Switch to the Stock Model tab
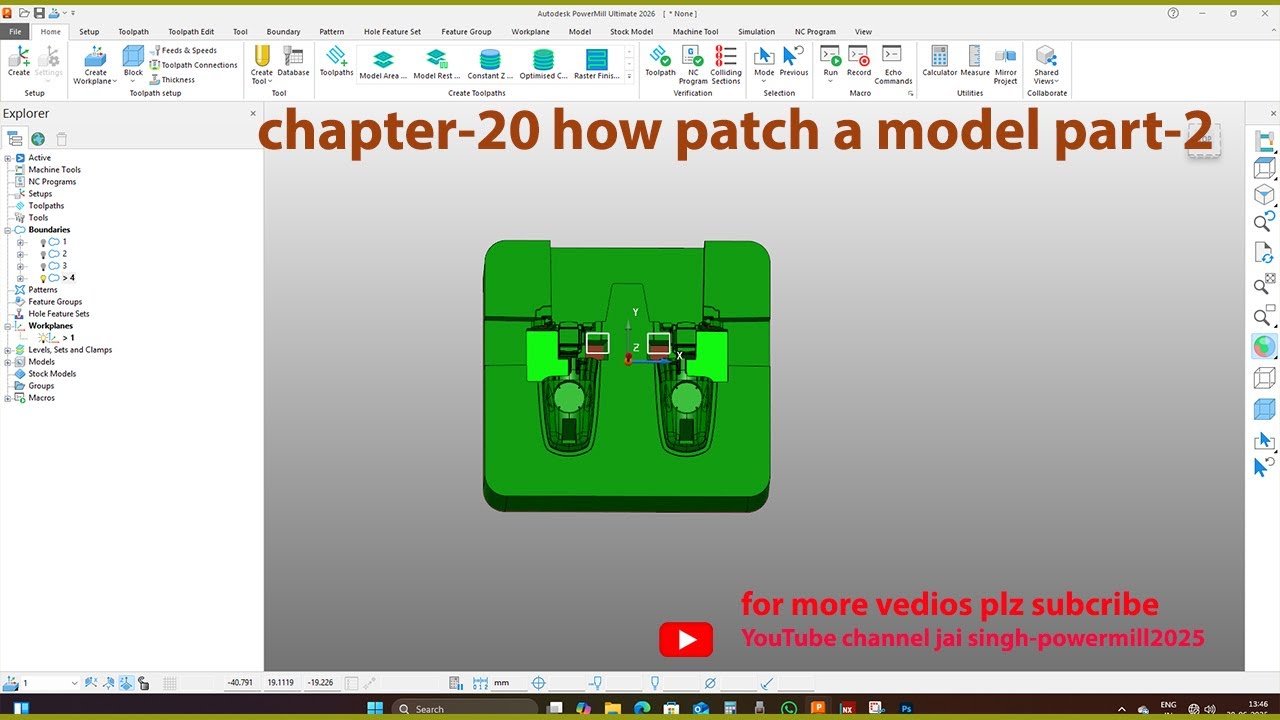This screenshot has height=720, width=1280. pos(631,32)
